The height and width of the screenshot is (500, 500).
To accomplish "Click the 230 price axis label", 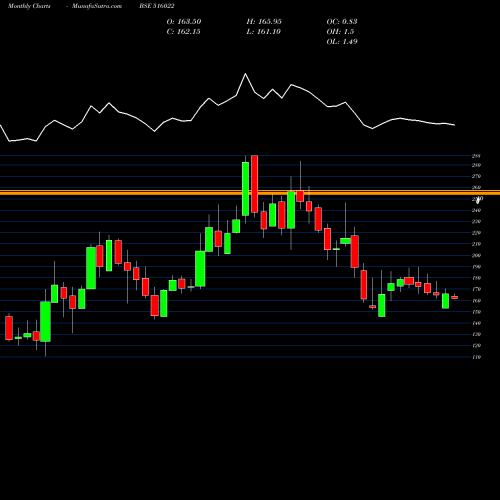I will 476,222.
